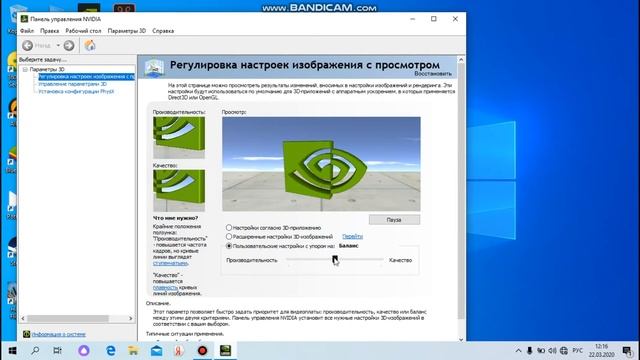Click the ступенчатыми hyperlink

[170, 263]
